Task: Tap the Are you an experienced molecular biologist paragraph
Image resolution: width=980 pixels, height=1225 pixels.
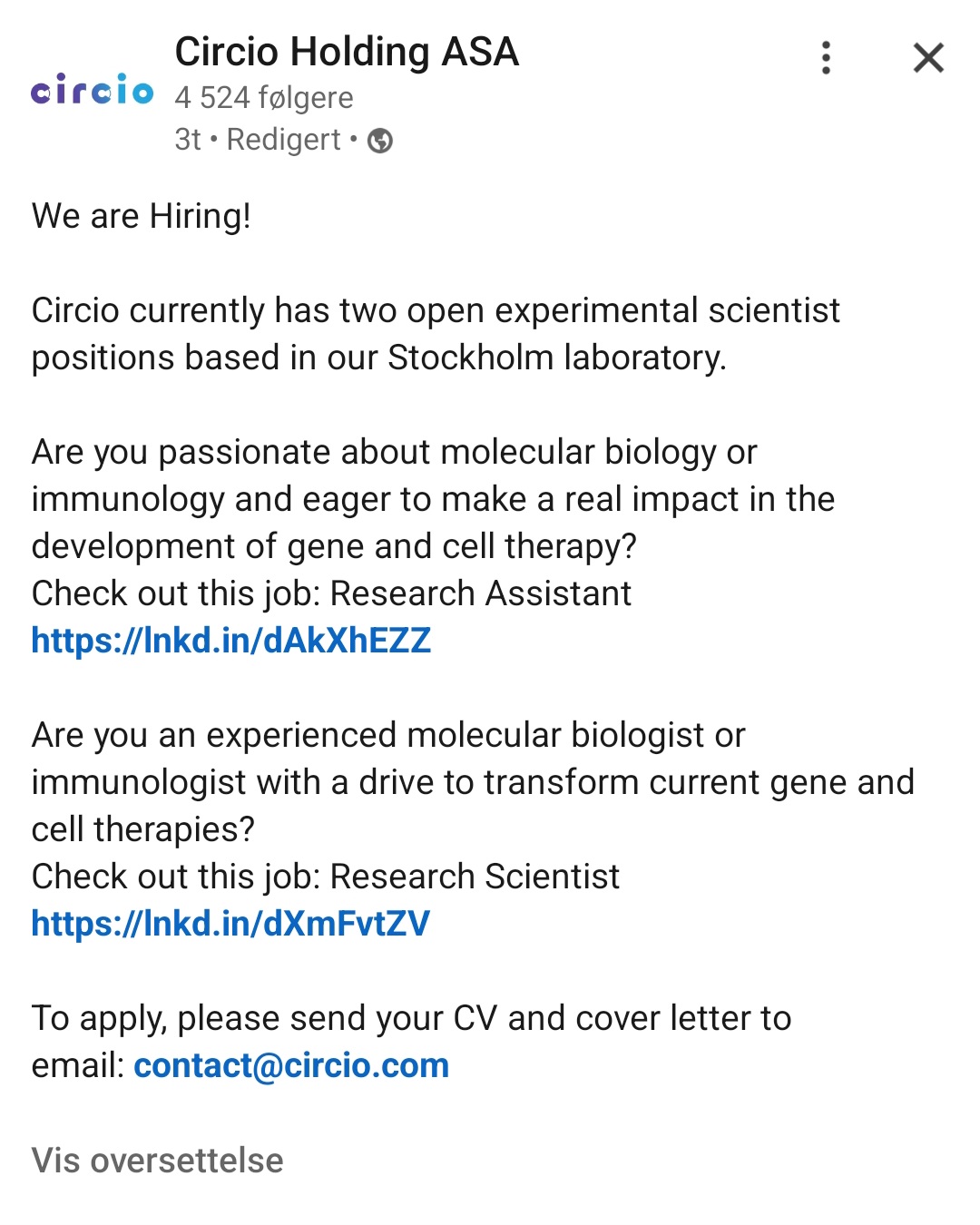Action: (x=473, y=782)
